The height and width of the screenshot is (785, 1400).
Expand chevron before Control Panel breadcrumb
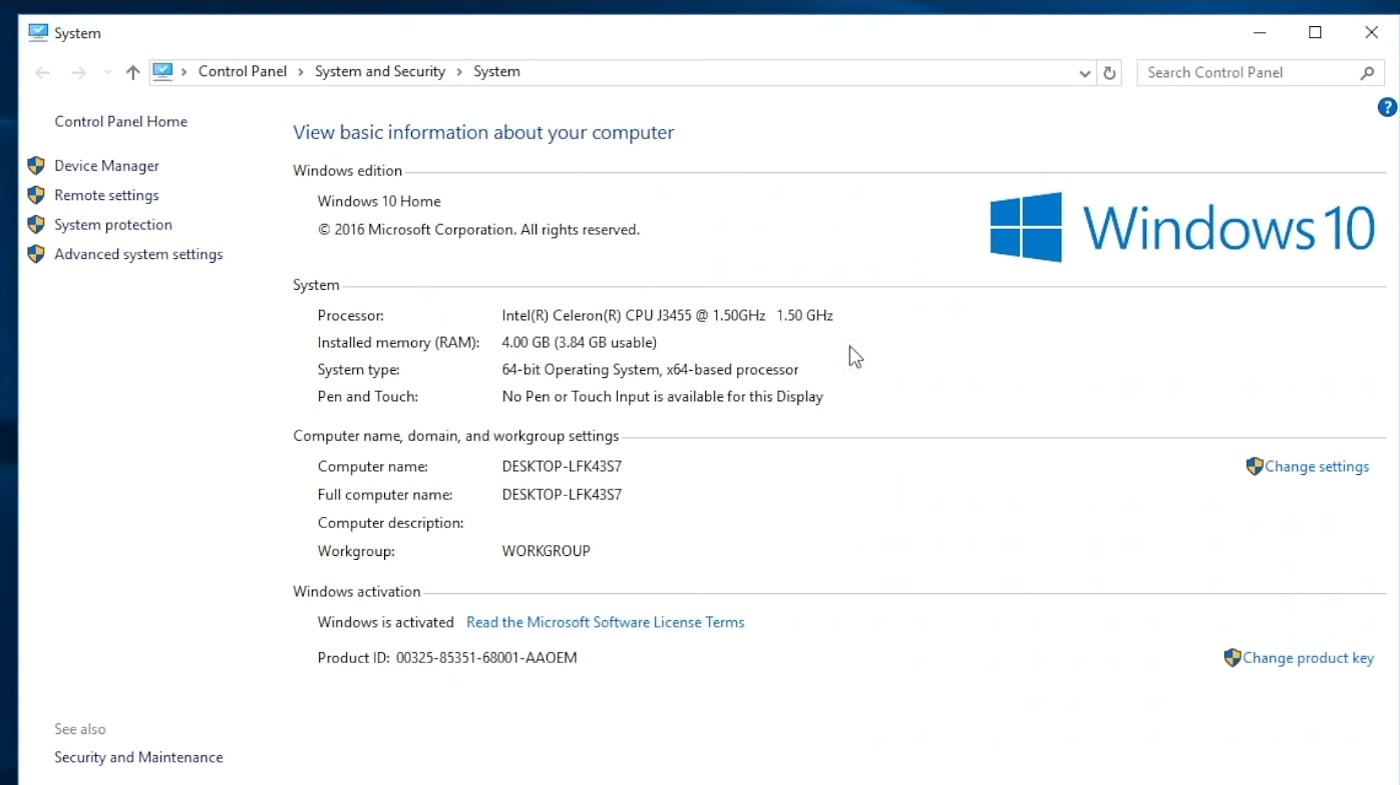pyautogui.click(x=185, y=72)
